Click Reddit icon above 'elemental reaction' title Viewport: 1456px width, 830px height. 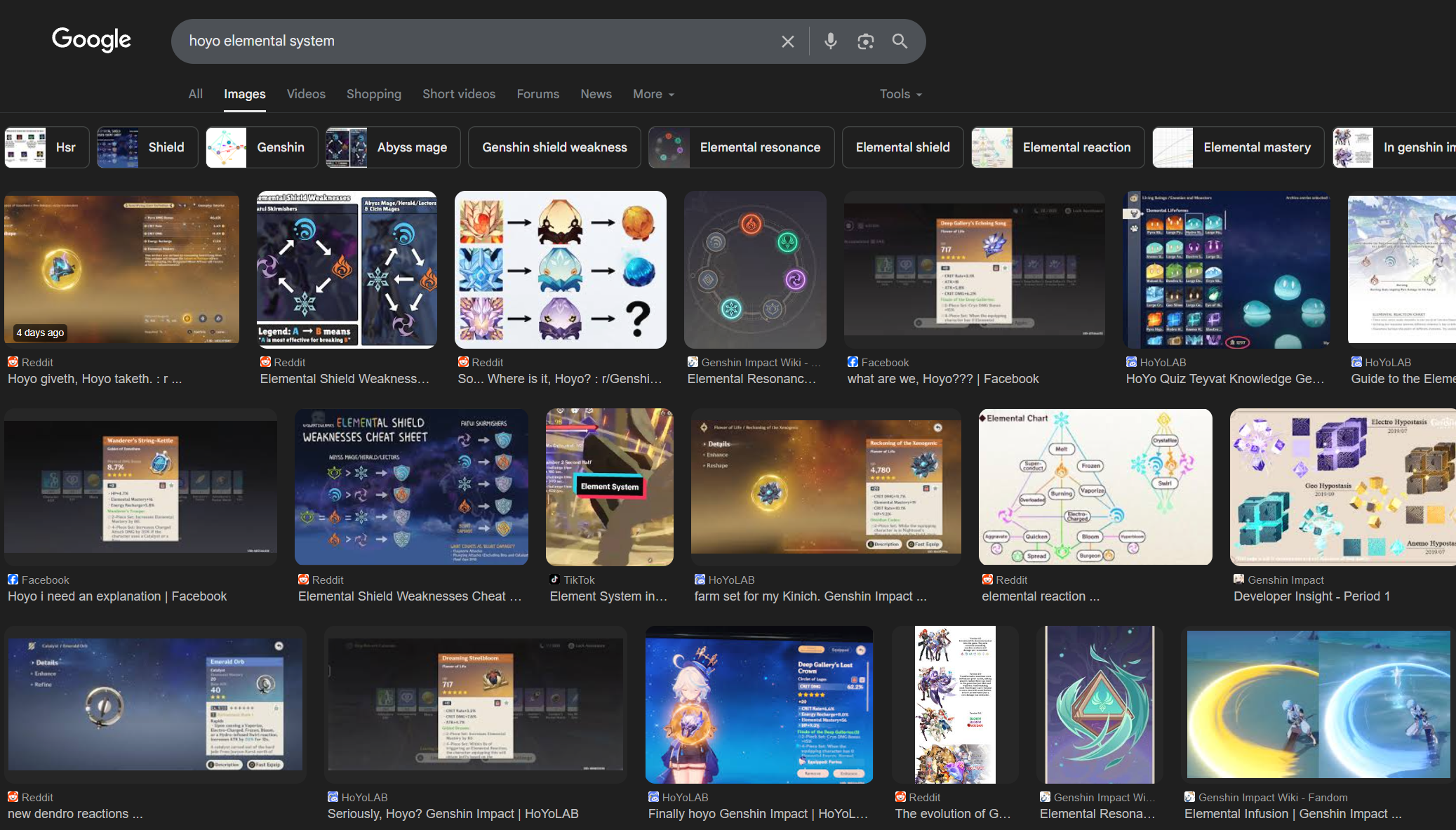[x=987, y=580]
